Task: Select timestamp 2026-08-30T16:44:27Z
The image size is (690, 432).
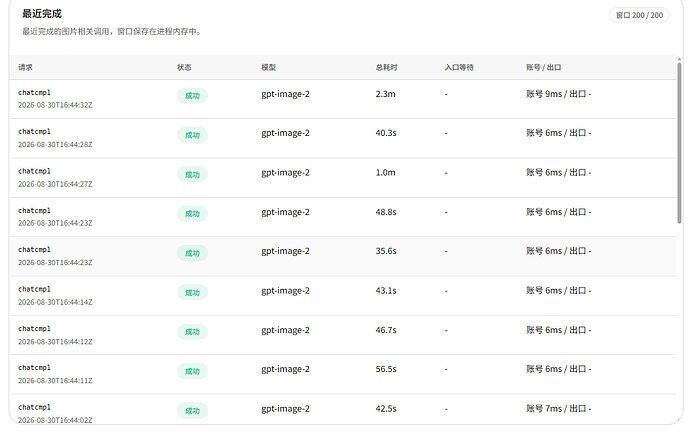Action: point(55,184)
